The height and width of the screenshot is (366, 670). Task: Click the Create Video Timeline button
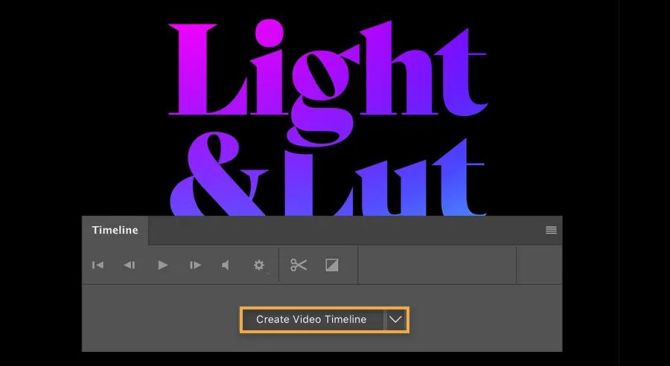(312, 319)
